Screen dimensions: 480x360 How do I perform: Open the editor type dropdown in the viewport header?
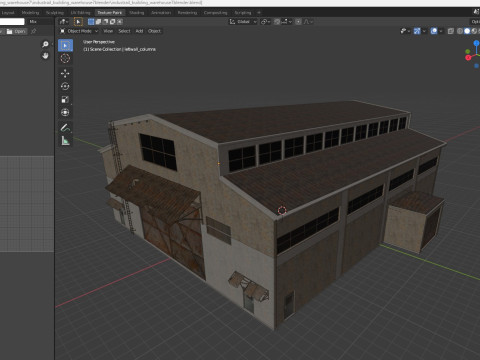pyautogui.click(x=64, y=22)
